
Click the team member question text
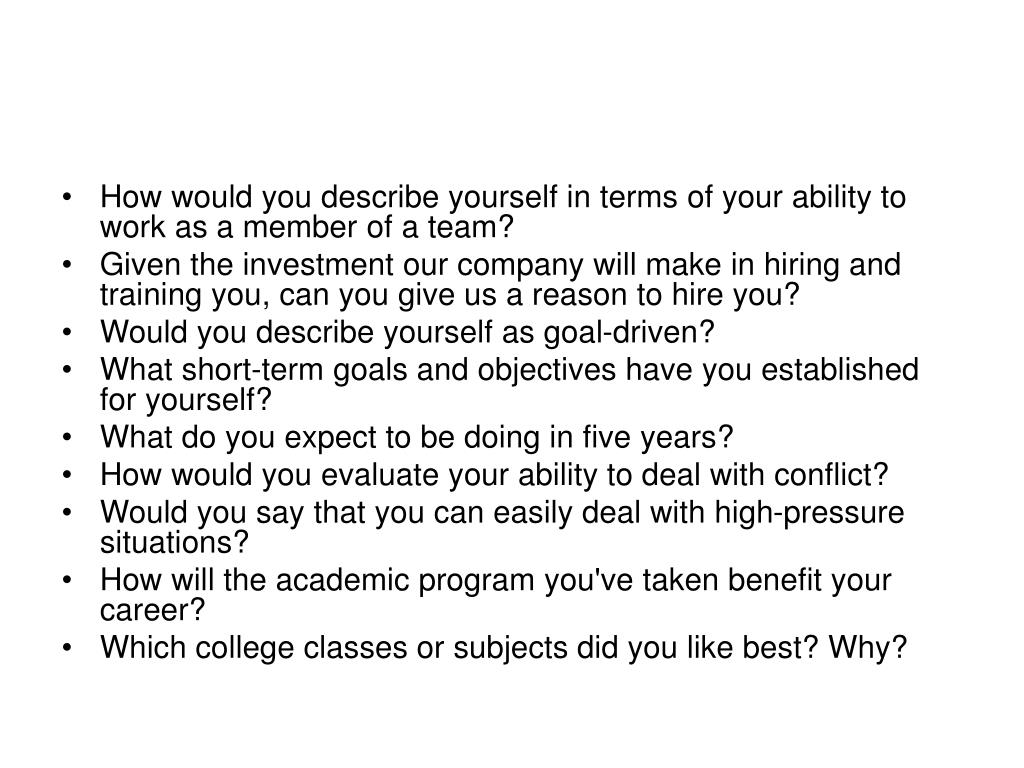point(503,212)
